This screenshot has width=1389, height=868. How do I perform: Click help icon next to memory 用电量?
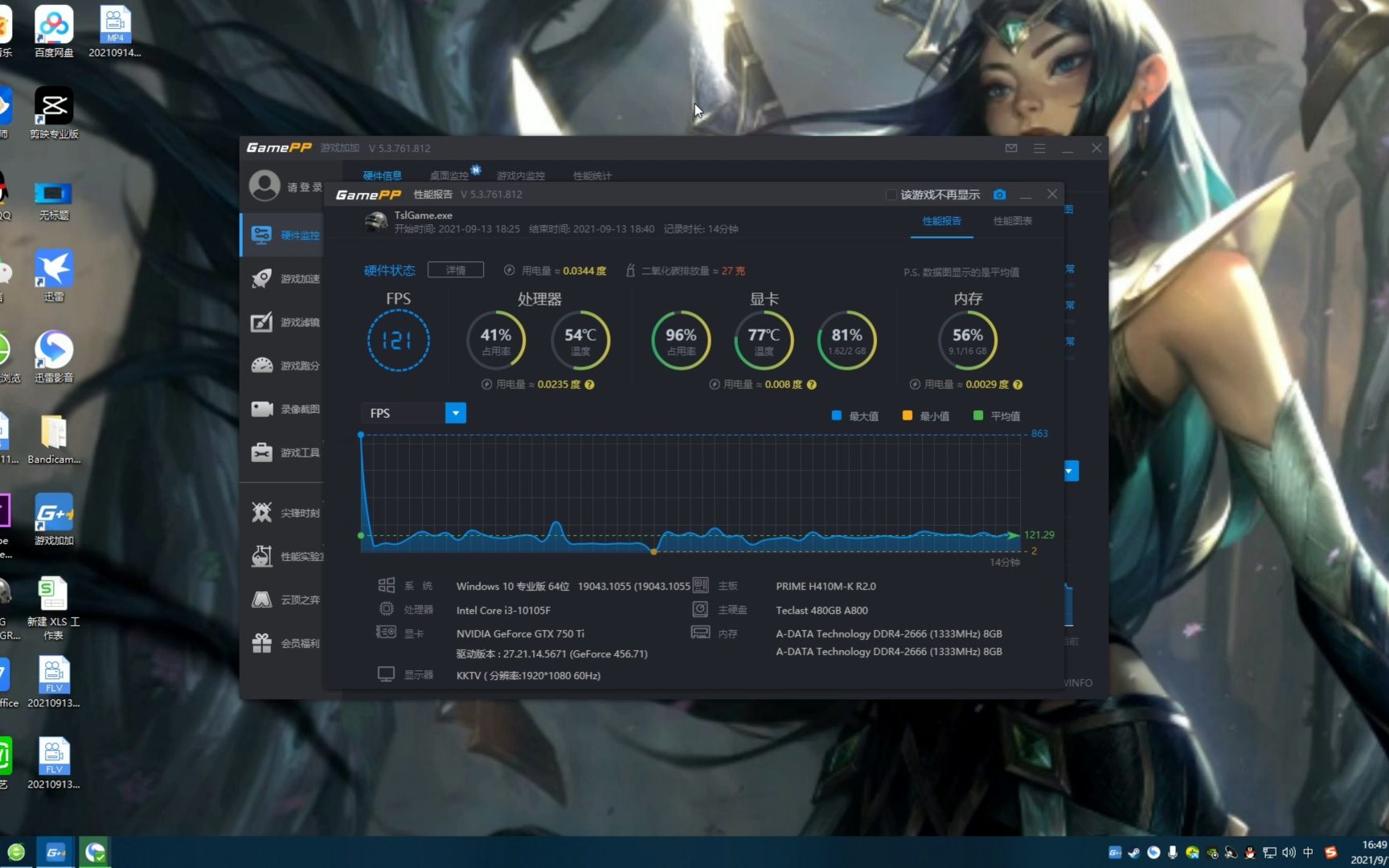(x=1018, y=385)
